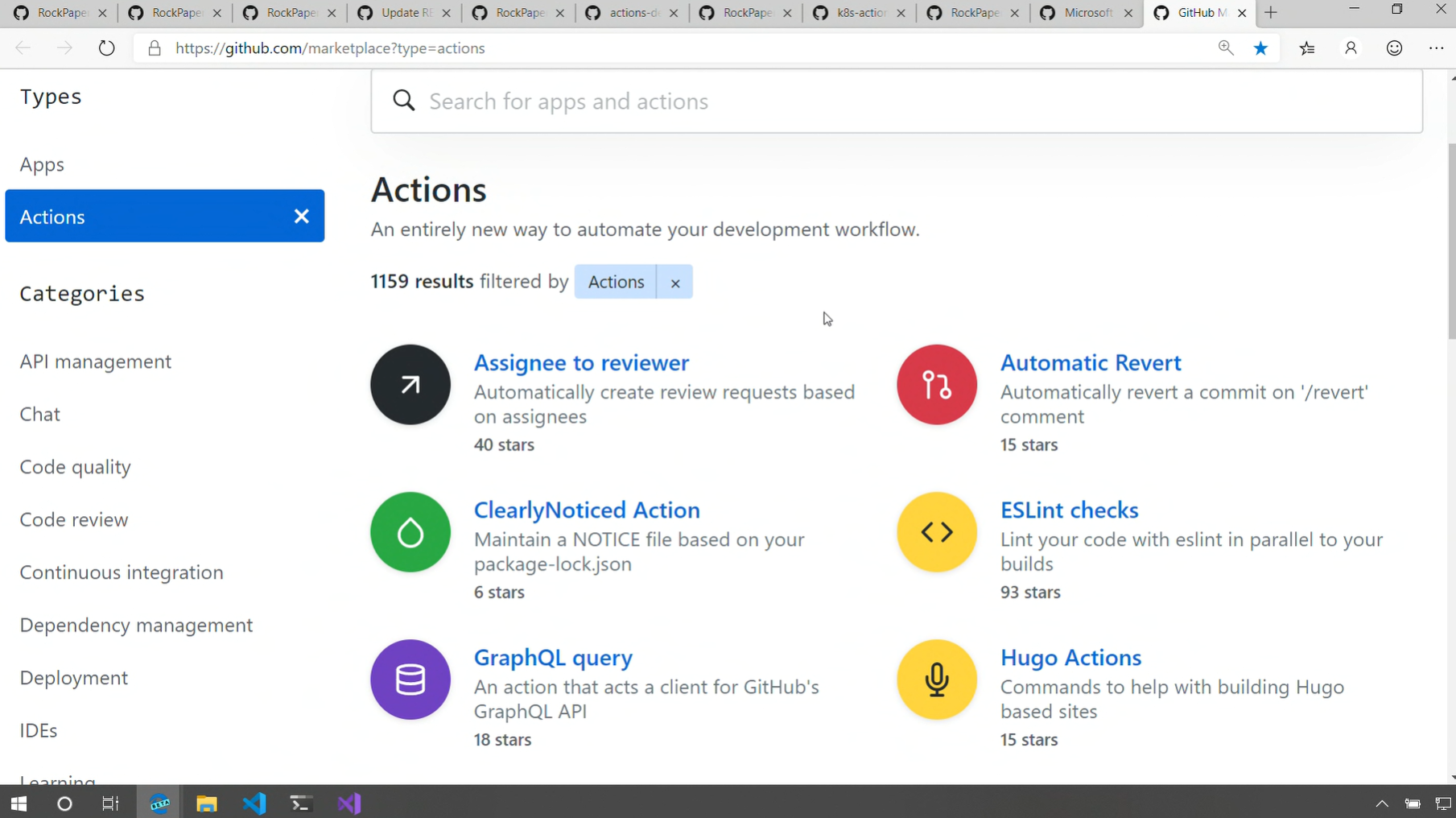Select the Apps type filter
Screen dimensions: 1456x818
tap(42, 164)
